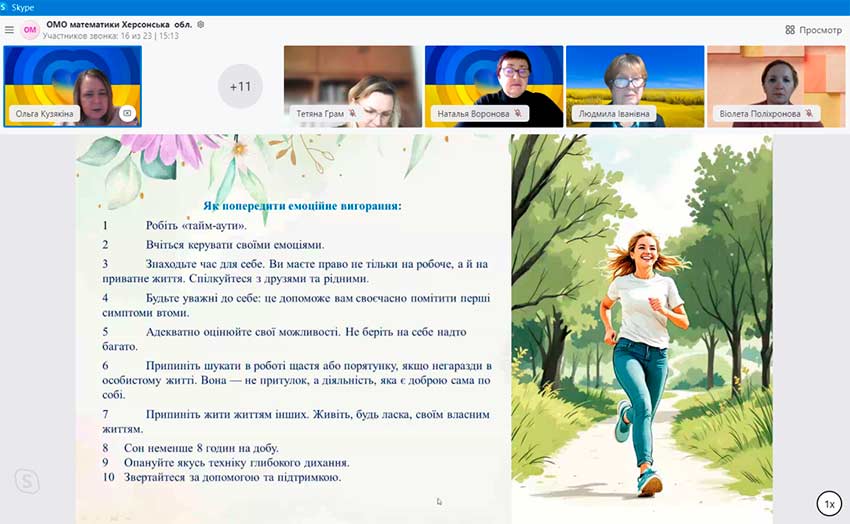Click the participants count and call timer text
This screenshot has height=524, width=850.
tap(110, 36)
